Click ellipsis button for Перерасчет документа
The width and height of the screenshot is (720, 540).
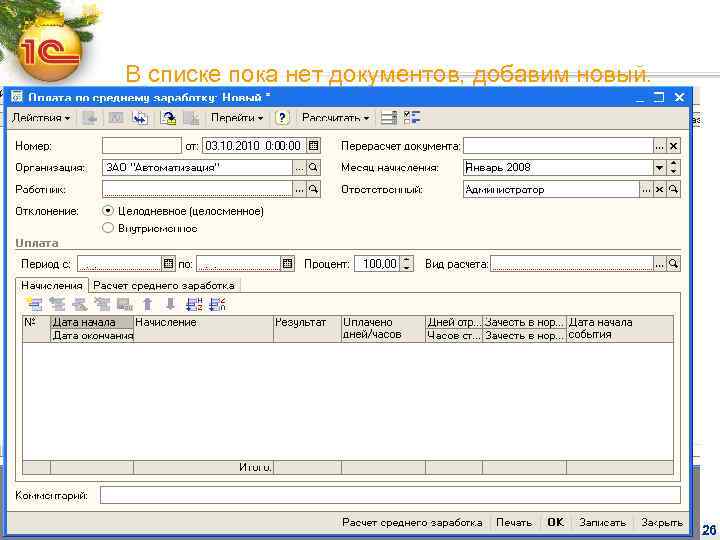click(x=659, y=146)
